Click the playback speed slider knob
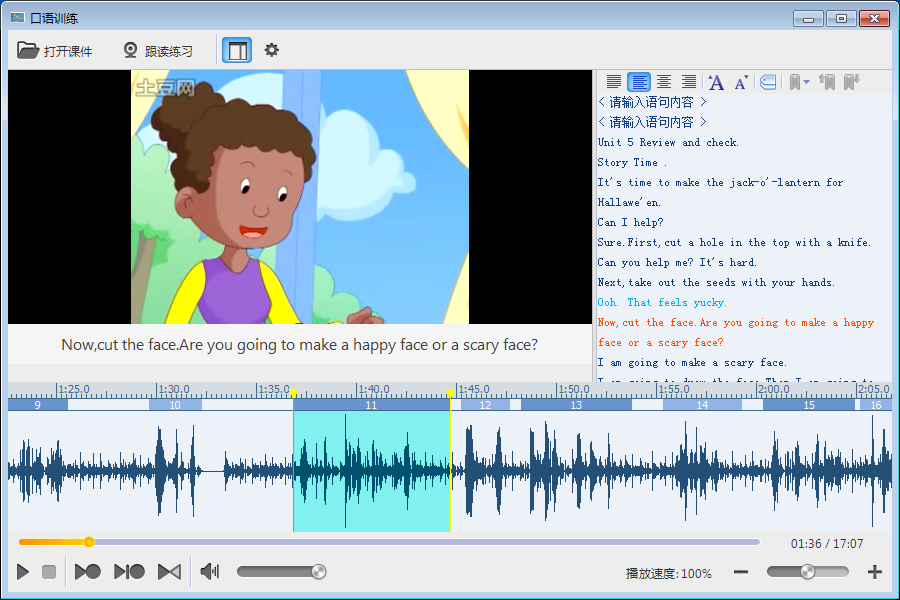The image size is (900, 600). coord(807,572)
